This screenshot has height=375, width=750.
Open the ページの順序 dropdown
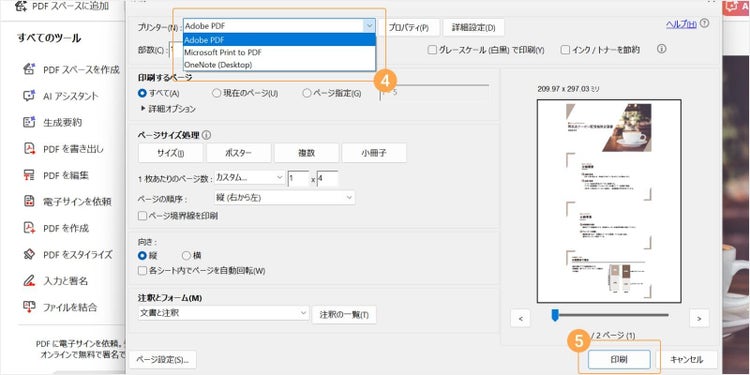284,197
